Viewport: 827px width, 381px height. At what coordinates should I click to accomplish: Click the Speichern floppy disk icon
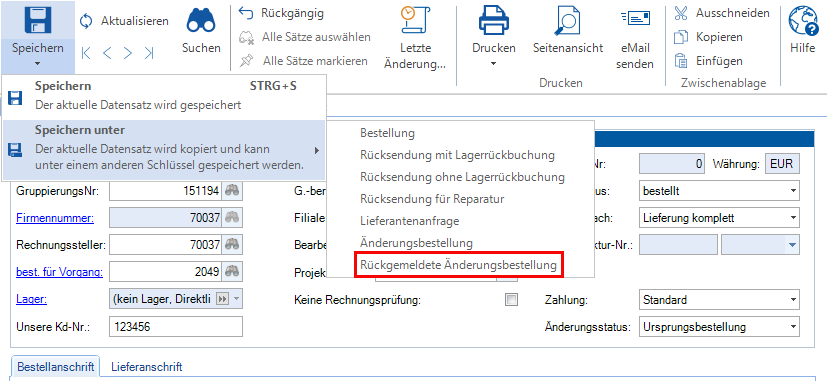tap(37, 20)
